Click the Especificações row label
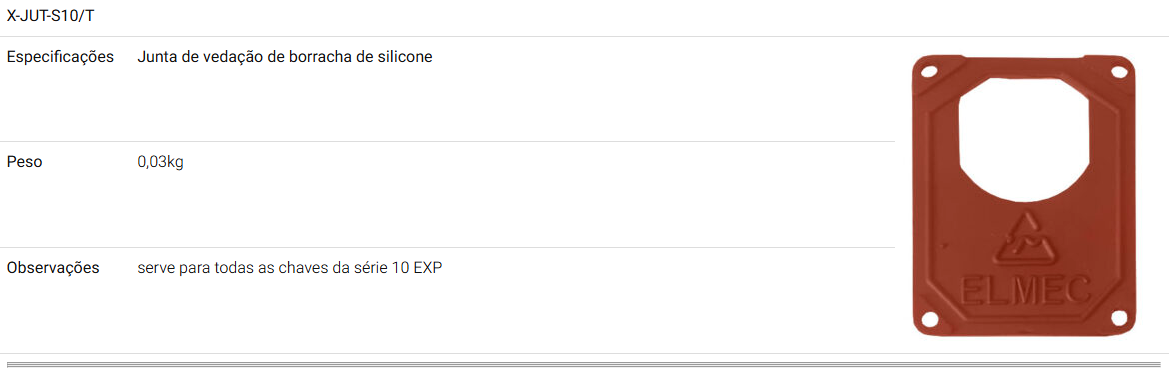1170x375 pixels. tap(60, 57)
